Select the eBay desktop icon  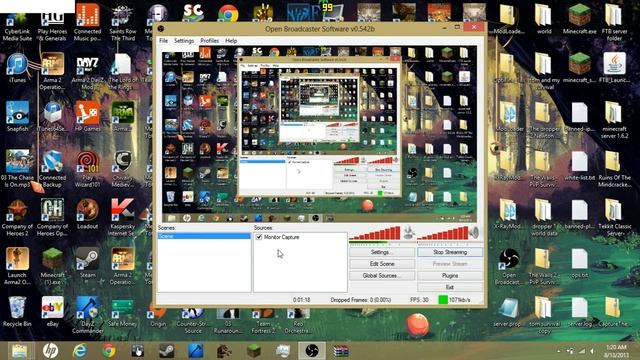coord(52,311)
